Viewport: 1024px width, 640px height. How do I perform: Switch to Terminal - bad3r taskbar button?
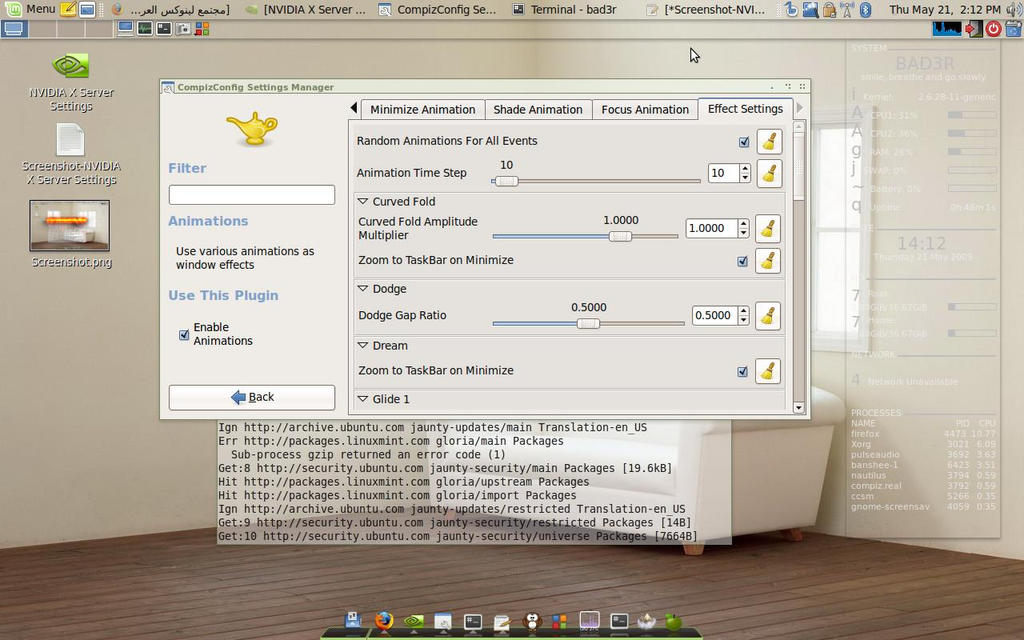point(566,10)
